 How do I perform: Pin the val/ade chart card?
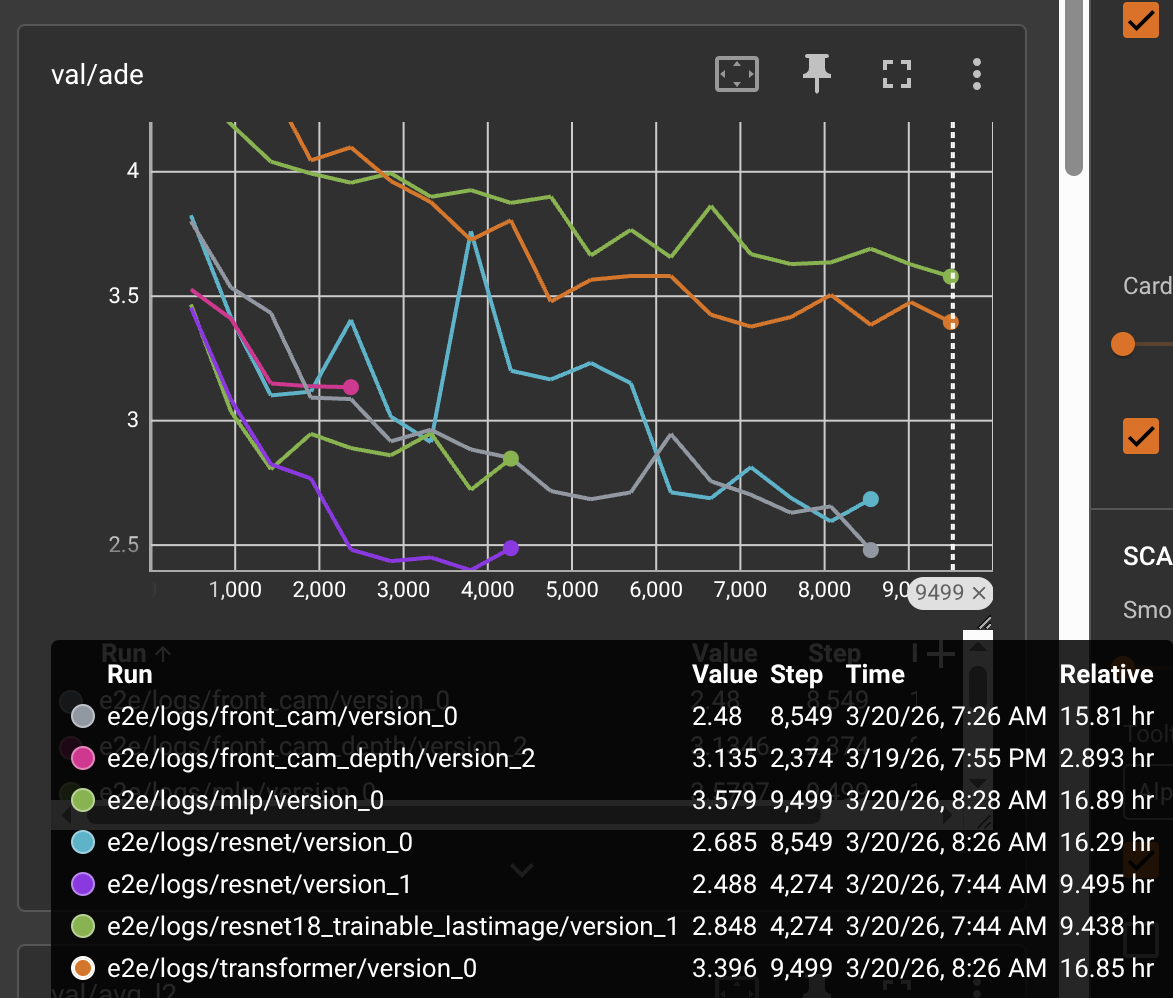816,73
